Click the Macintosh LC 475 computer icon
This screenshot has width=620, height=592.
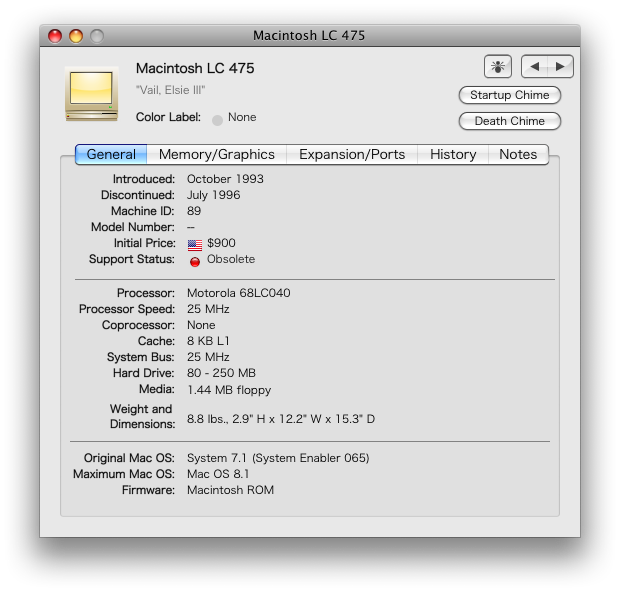click(92, 94)
